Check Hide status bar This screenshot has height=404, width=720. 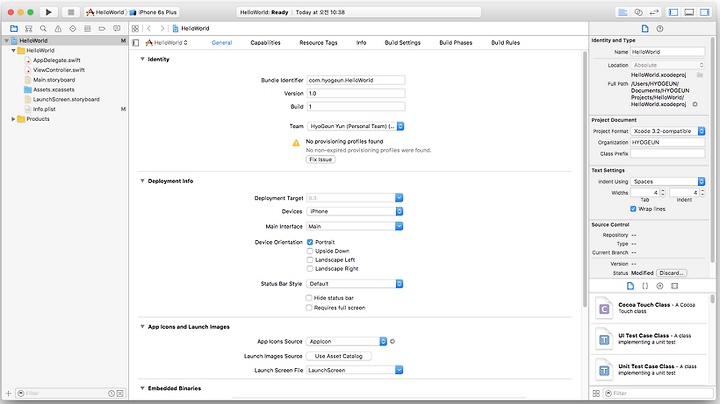pyautogui.click(x=309, y=298)
